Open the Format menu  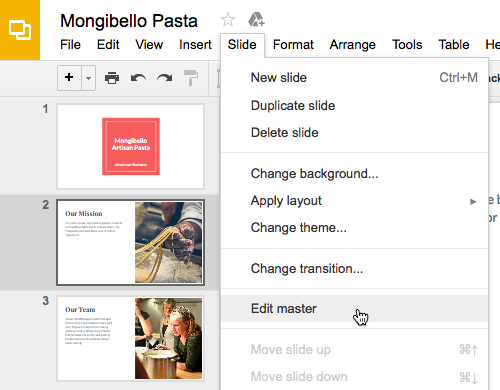tap(293, 45)
